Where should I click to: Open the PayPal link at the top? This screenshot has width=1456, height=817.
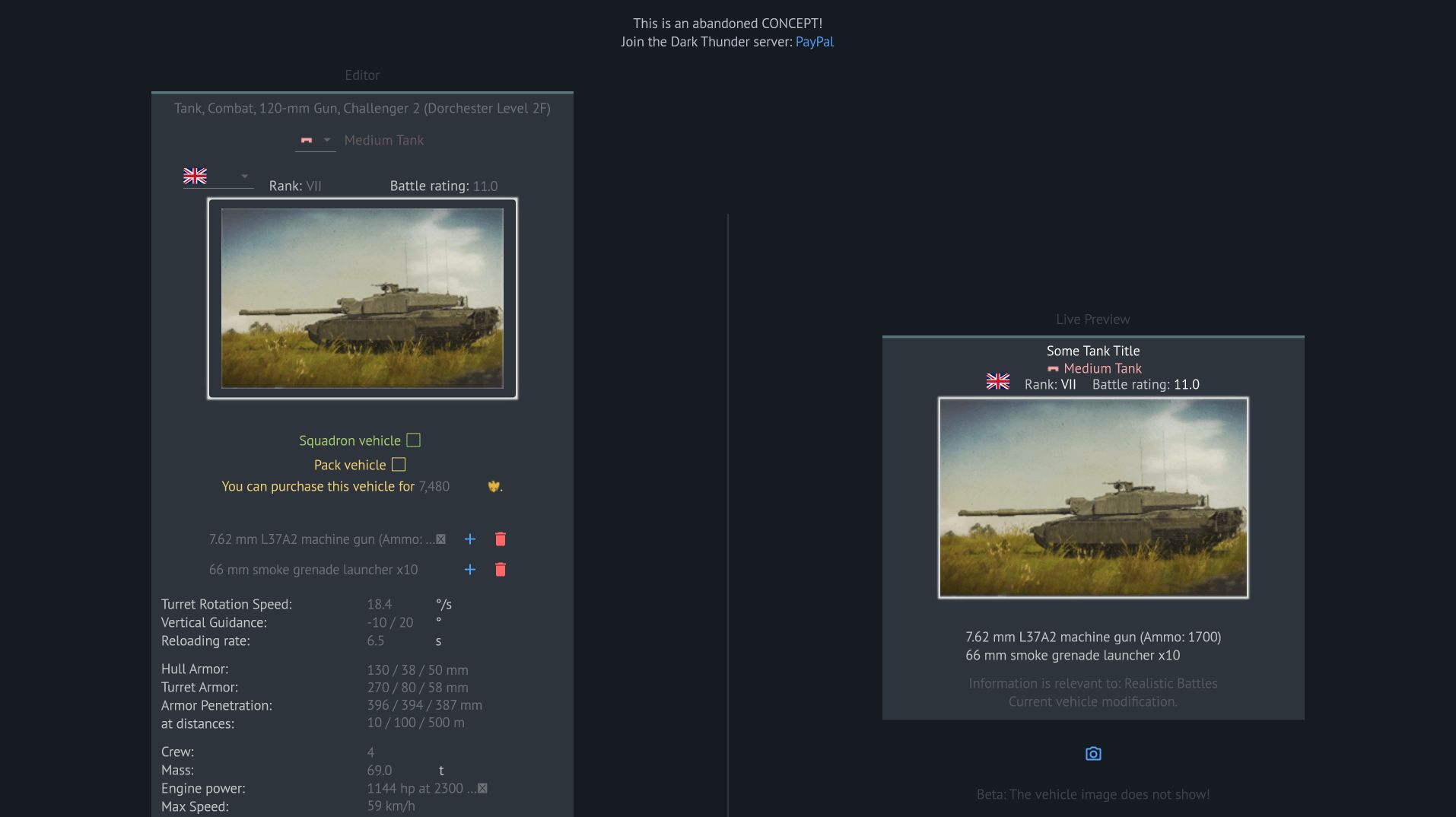[814, 42]
